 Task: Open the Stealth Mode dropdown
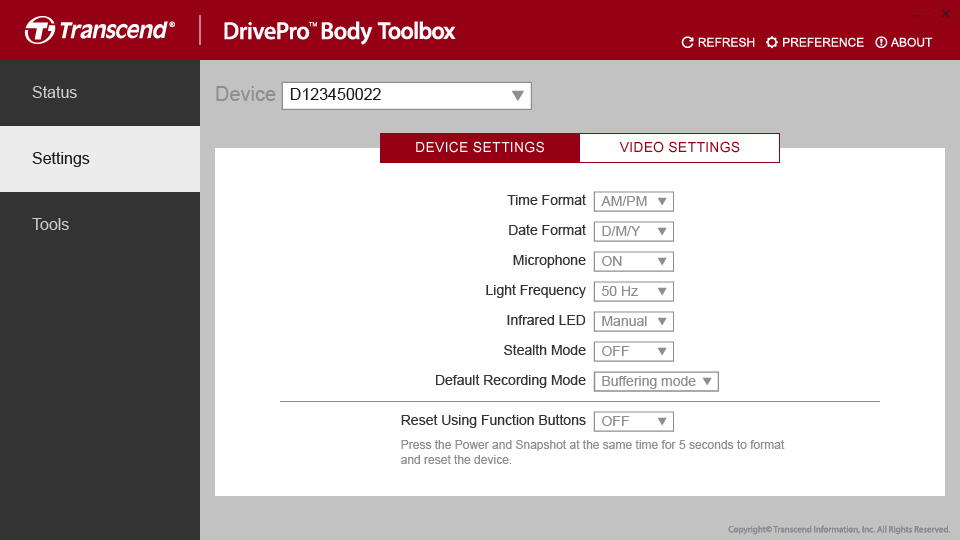point(634,351)
